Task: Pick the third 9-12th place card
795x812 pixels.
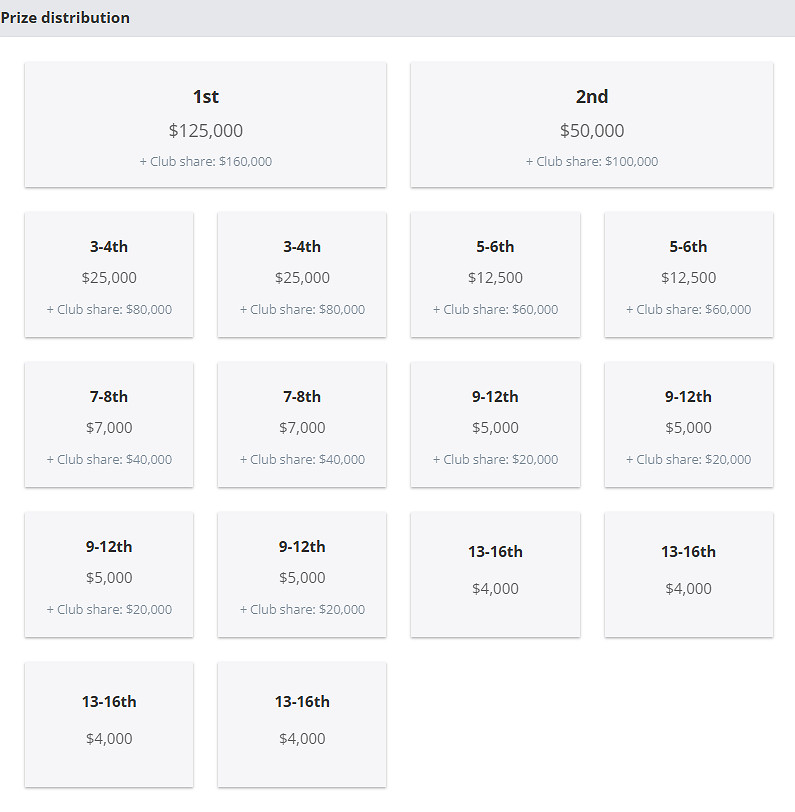Action: pyautogui.click(x=109, y=574)
